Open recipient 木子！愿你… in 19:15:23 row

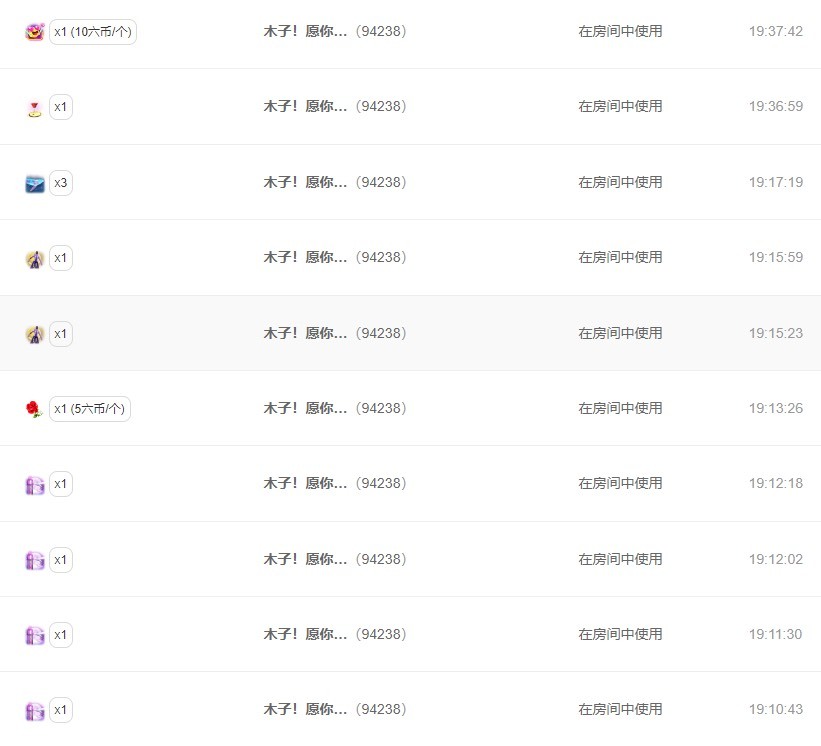pyautogui.click(x=305, y=333)
